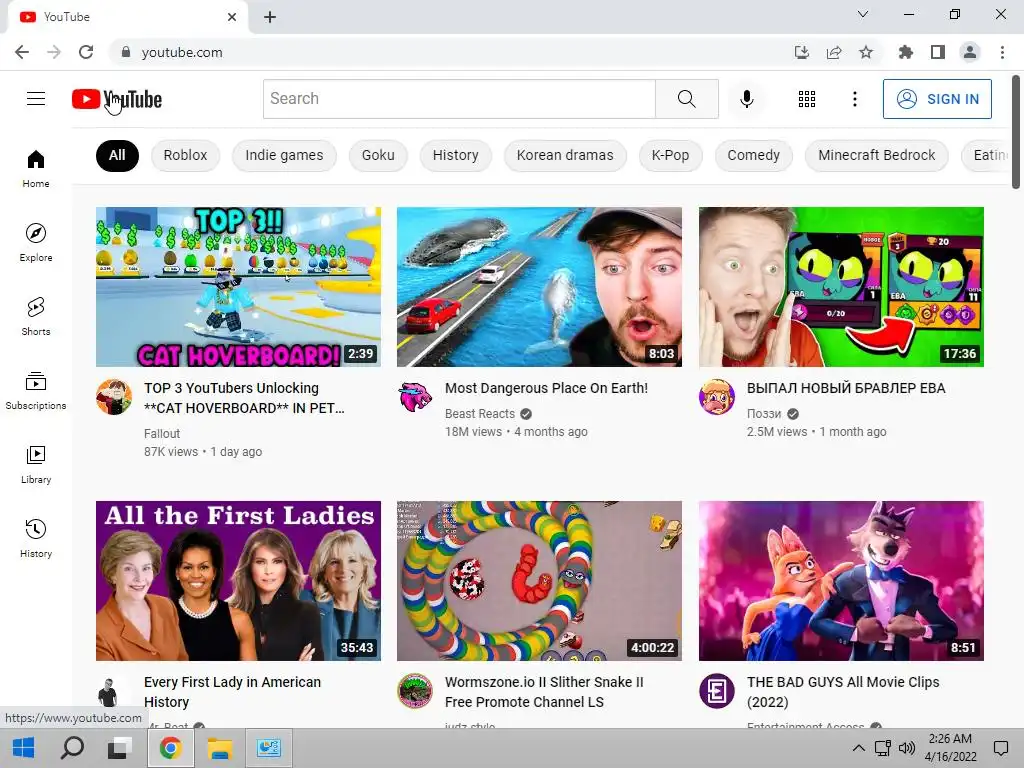Open Library in sidebar
1024x768 pixels.
[x=36, y=464]
